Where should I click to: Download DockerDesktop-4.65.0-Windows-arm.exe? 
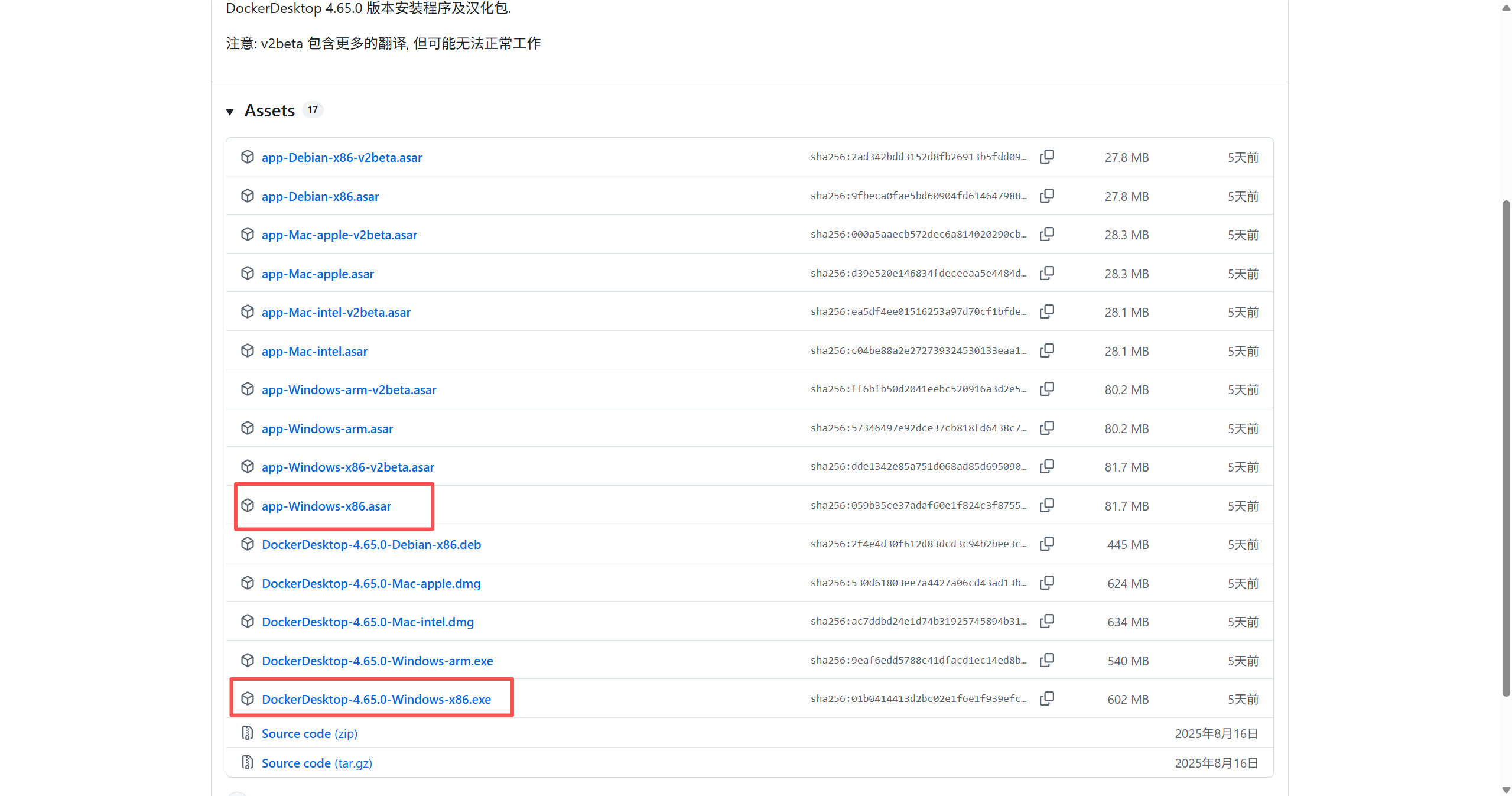(377, 661)
